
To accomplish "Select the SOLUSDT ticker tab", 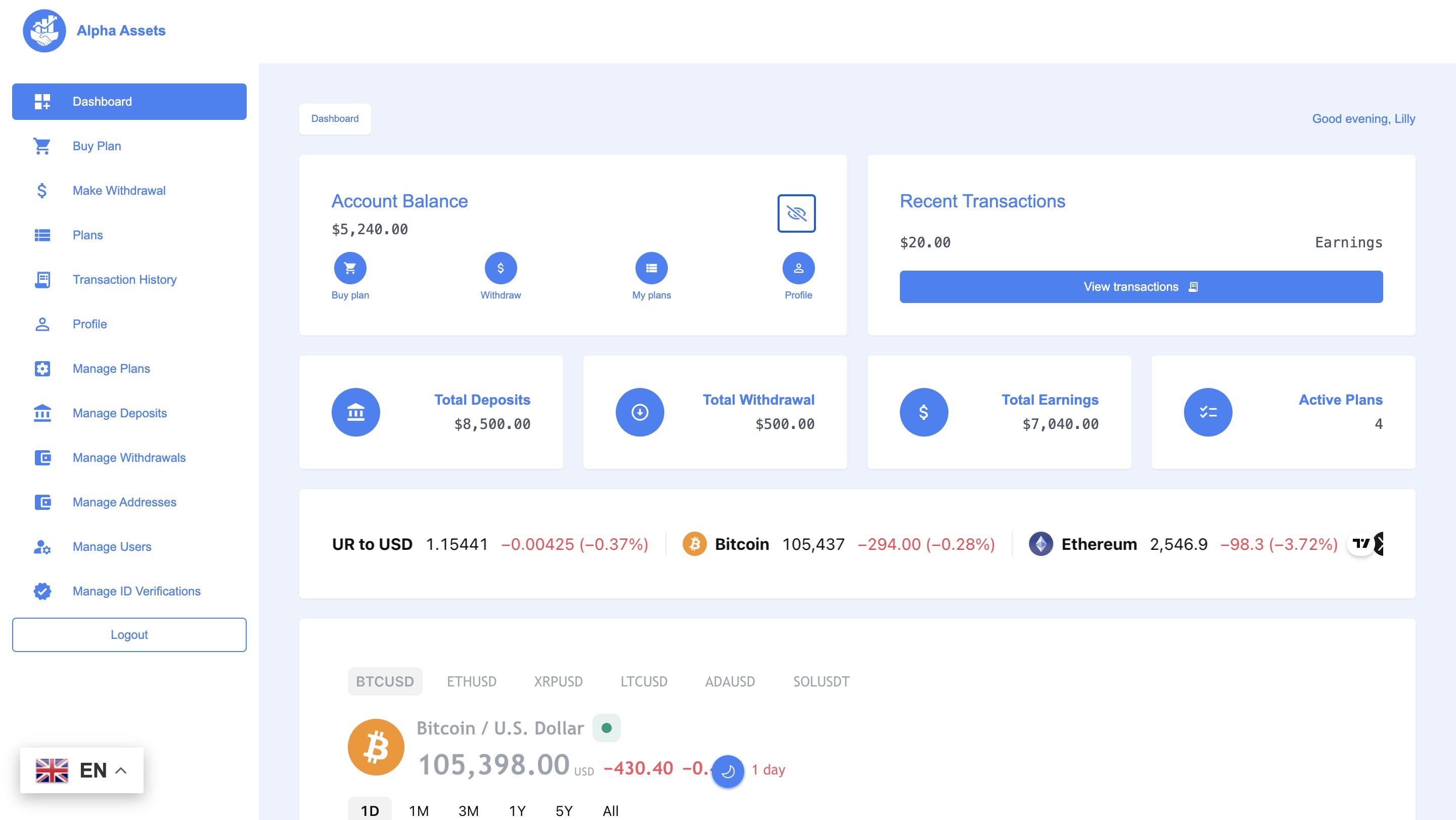I will [821, 681].
